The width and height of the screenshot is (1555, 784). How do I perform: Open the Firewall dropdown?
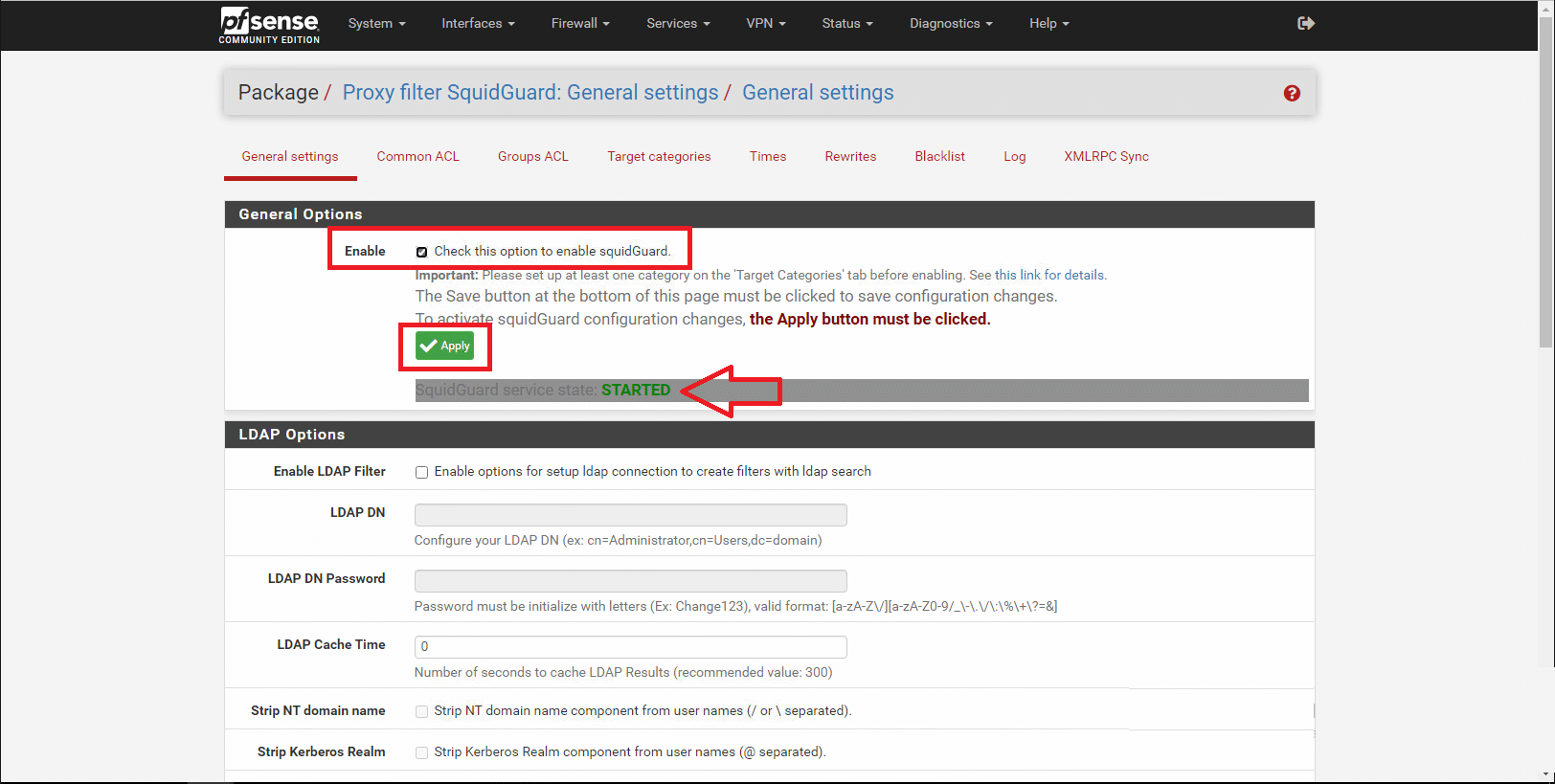coord(580,23)
